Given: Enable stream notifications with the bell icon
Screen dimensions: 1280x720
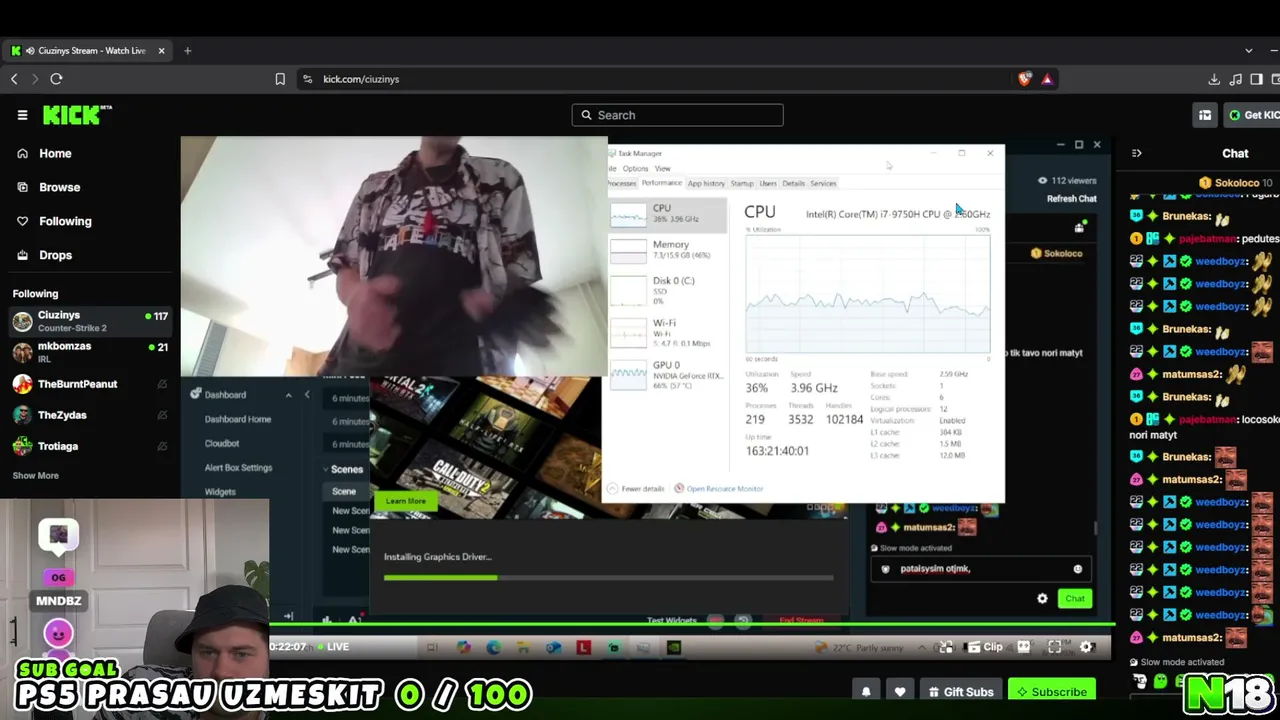Looking at the screenshot, I should (x=866, y=691).
